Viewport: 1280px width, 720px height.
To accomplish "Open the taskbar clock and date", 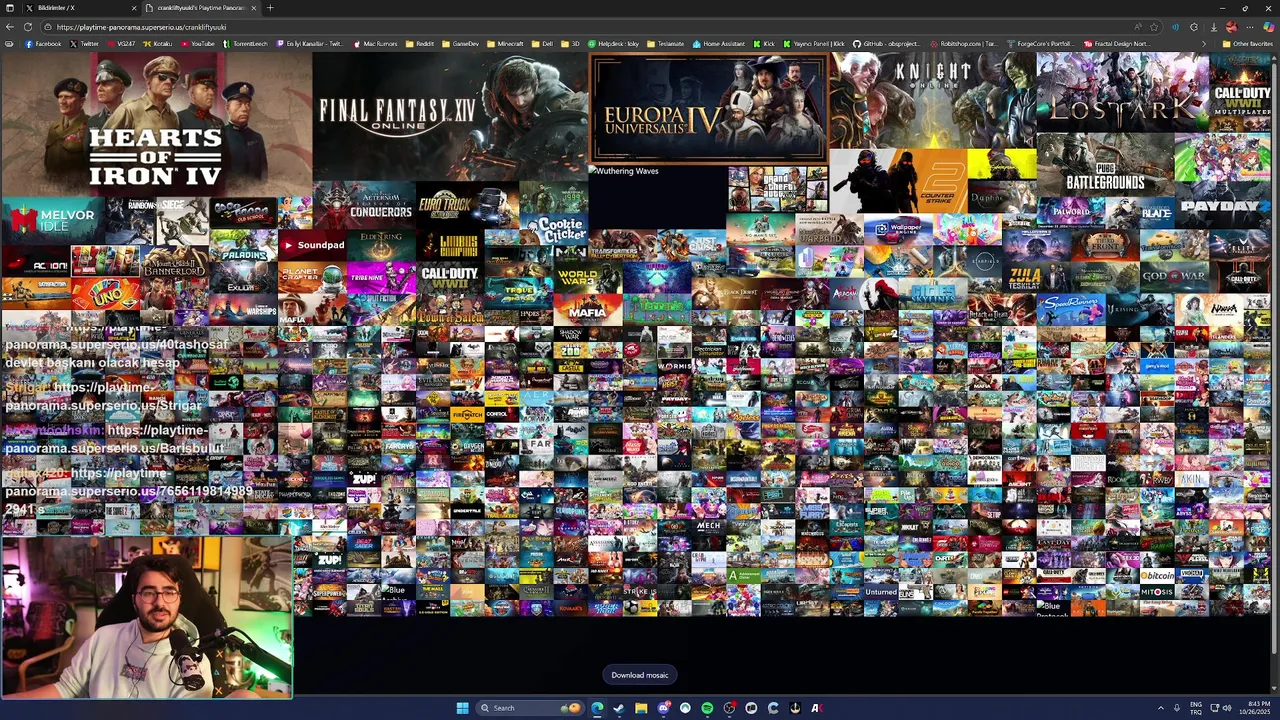I will coord(1254,708).
